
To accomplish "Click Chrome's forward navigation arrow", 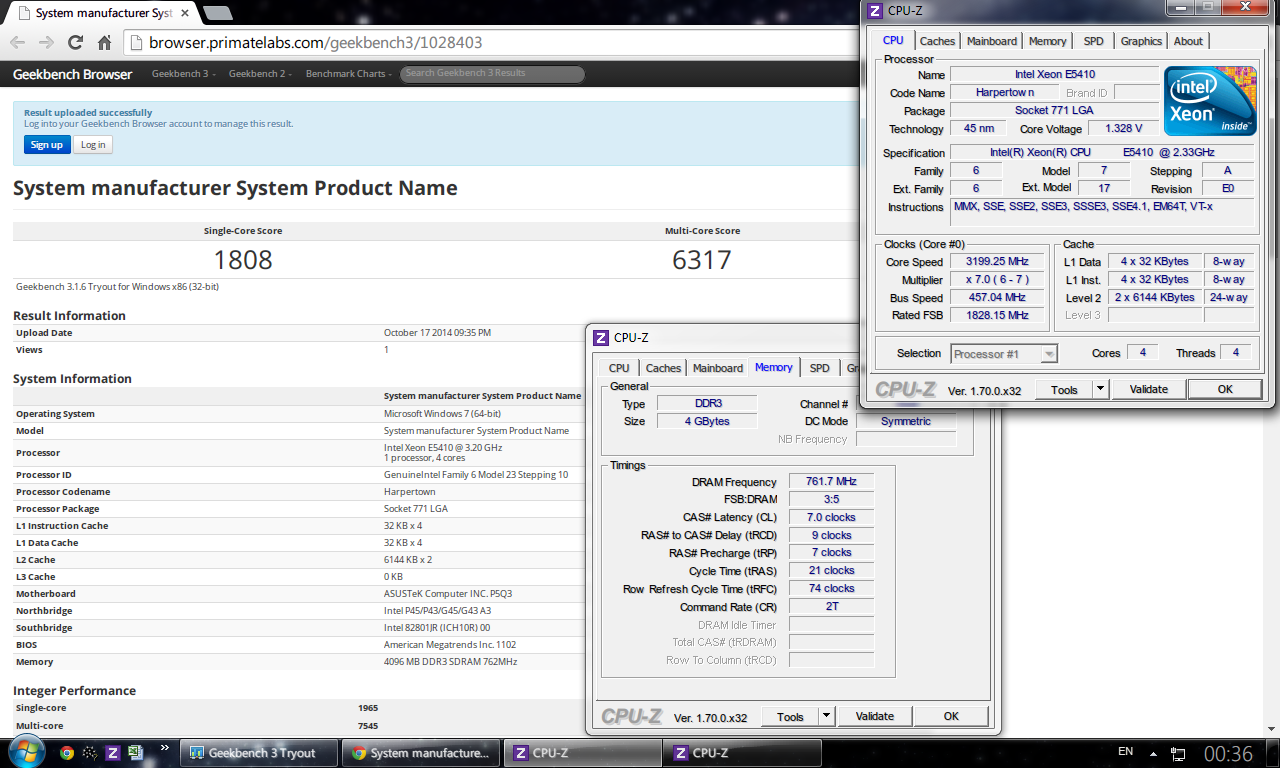I will click(46, 43).
